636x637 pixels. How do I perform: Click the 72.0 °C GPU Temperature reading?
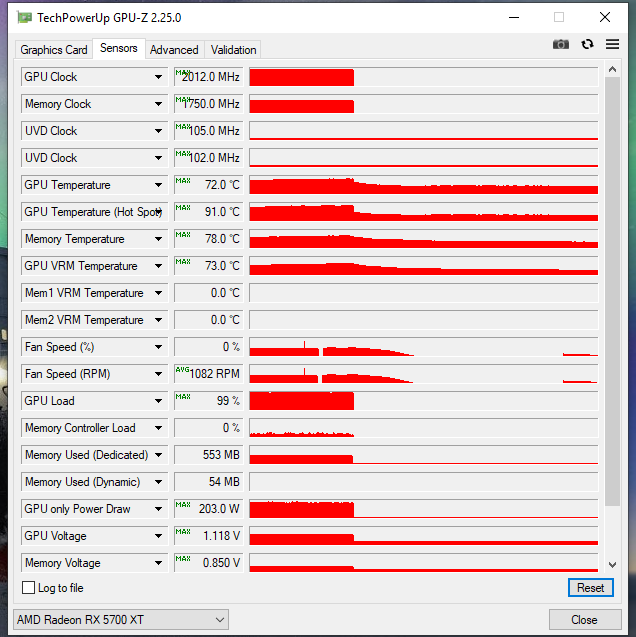tap(208, 185)
